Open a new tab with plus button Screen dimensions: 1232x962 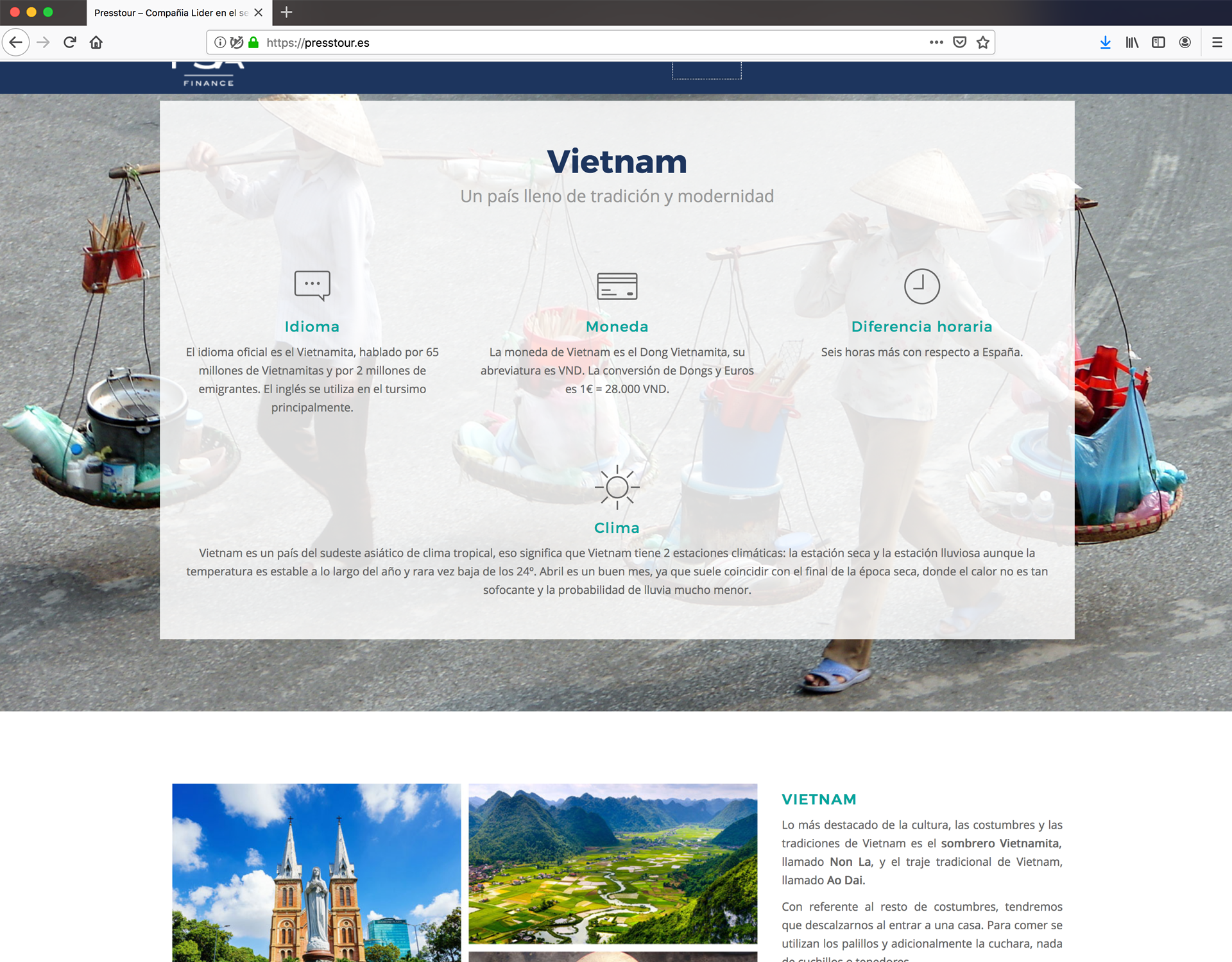coord(287,12)
